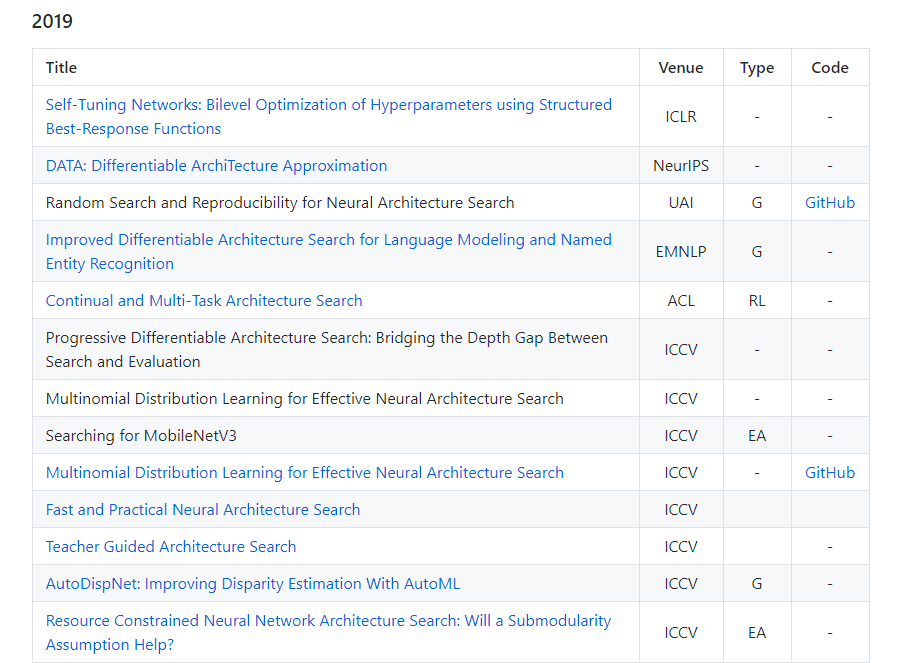902x663 pixels.
Task: Open Resource Constrained Neural Network Architecture Search link
Action: pos(328,621)
